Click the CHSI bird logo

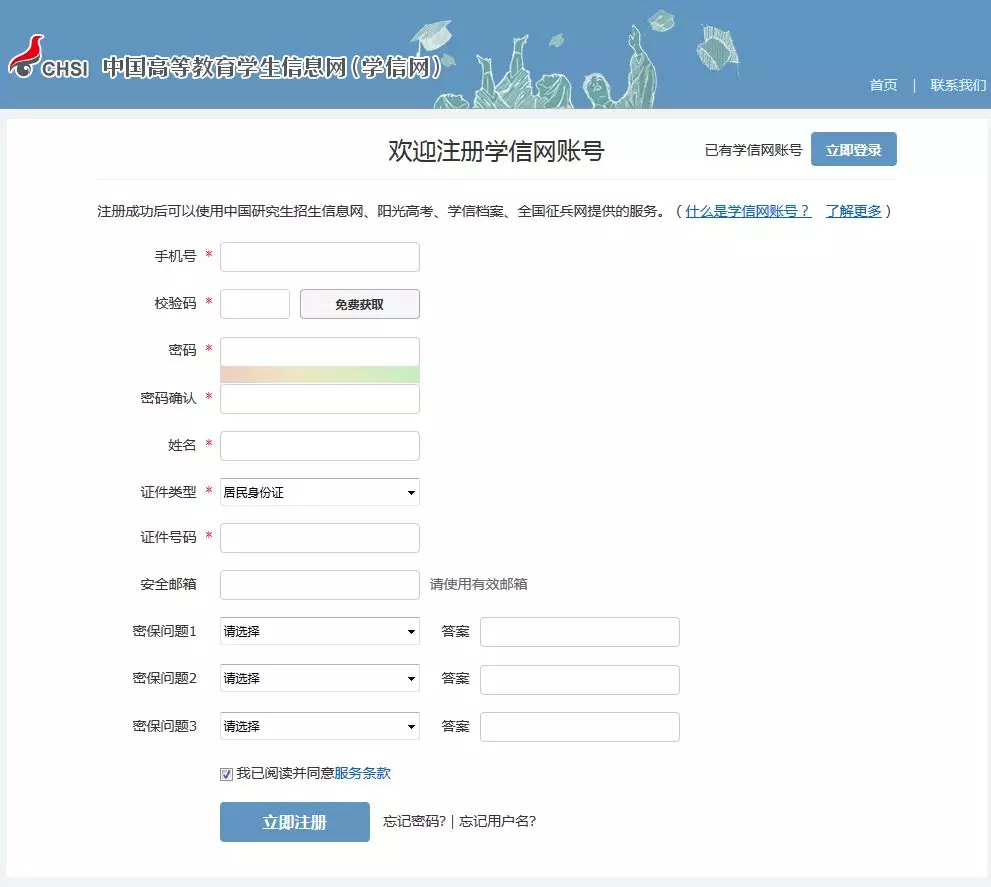click(47, 58)
